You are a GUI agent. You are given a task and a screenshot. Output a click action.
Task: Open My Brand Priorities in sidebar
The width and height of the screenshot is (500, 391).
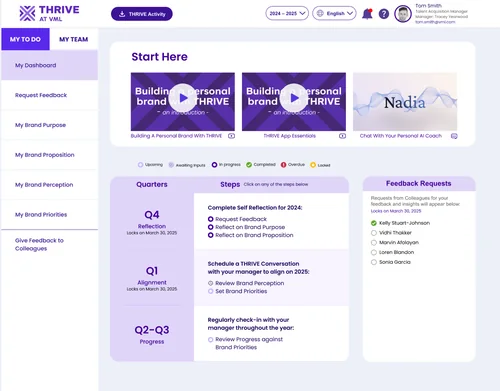click(x=49, y=215)
